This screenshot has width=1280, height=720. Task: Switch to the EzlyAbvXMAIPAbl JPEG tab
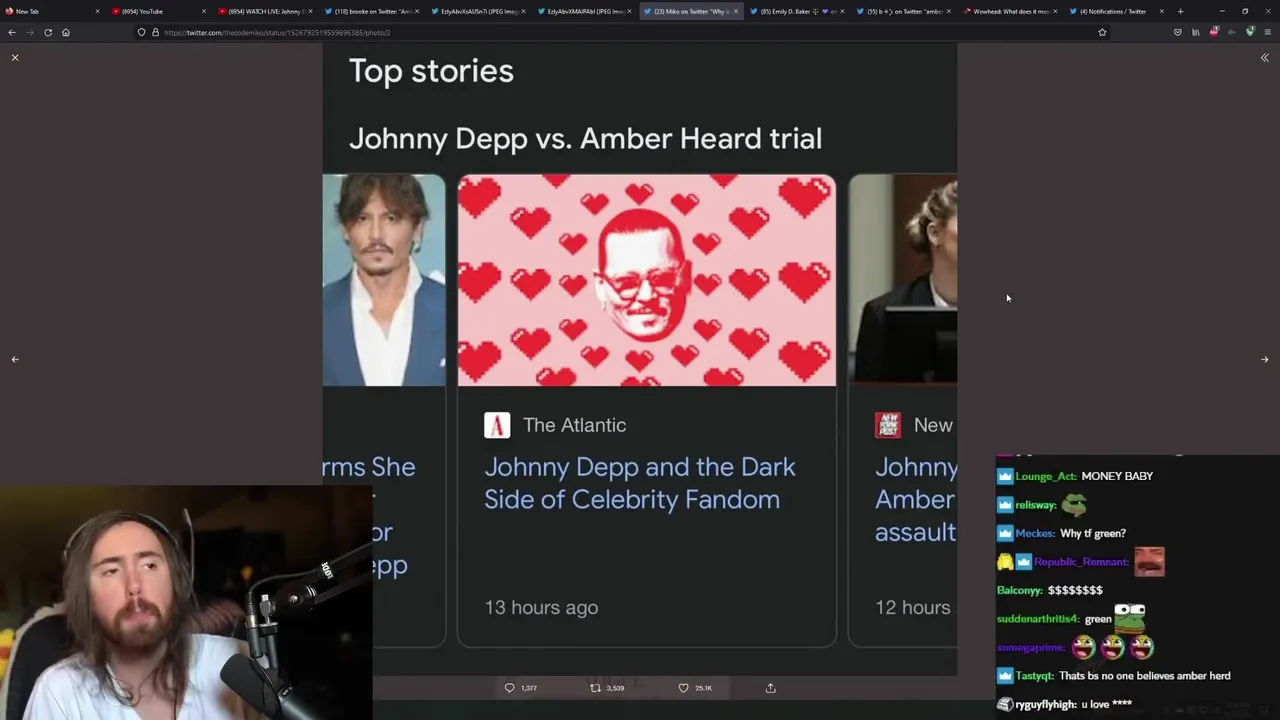tap(584, 11)
